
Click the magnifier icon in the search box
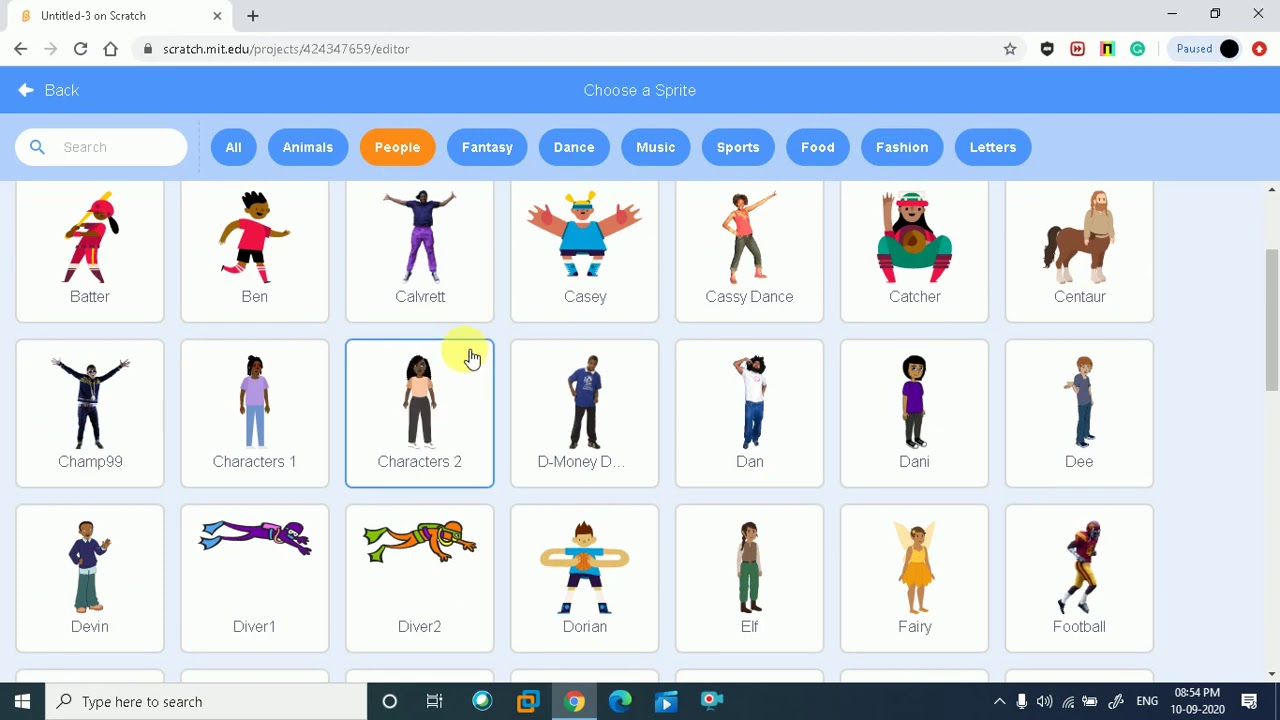tap(37, 147)
